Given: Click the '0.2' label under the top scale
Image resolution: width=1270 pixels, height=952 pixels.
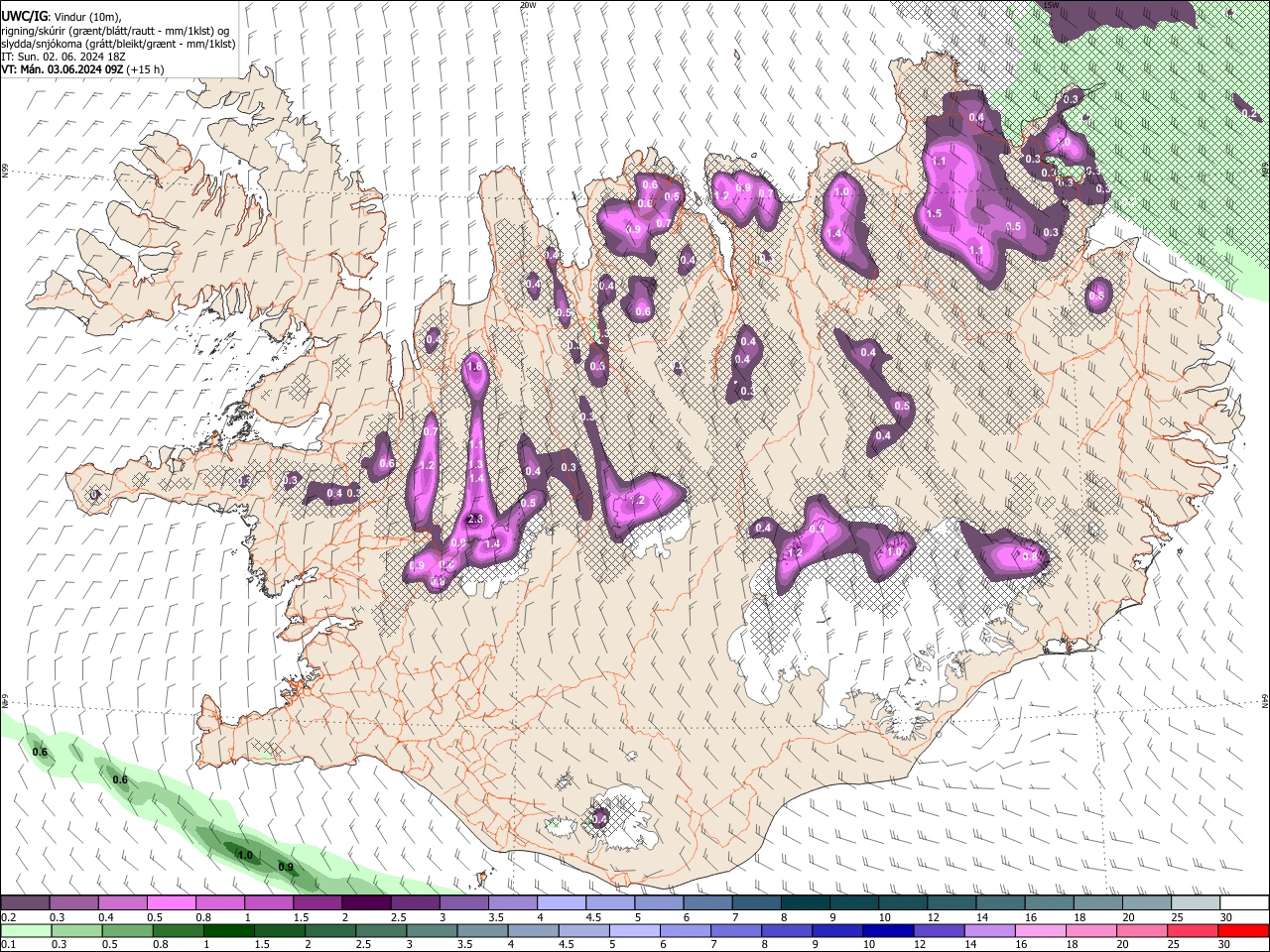Looking at the screenshot, I should (8, 917).
